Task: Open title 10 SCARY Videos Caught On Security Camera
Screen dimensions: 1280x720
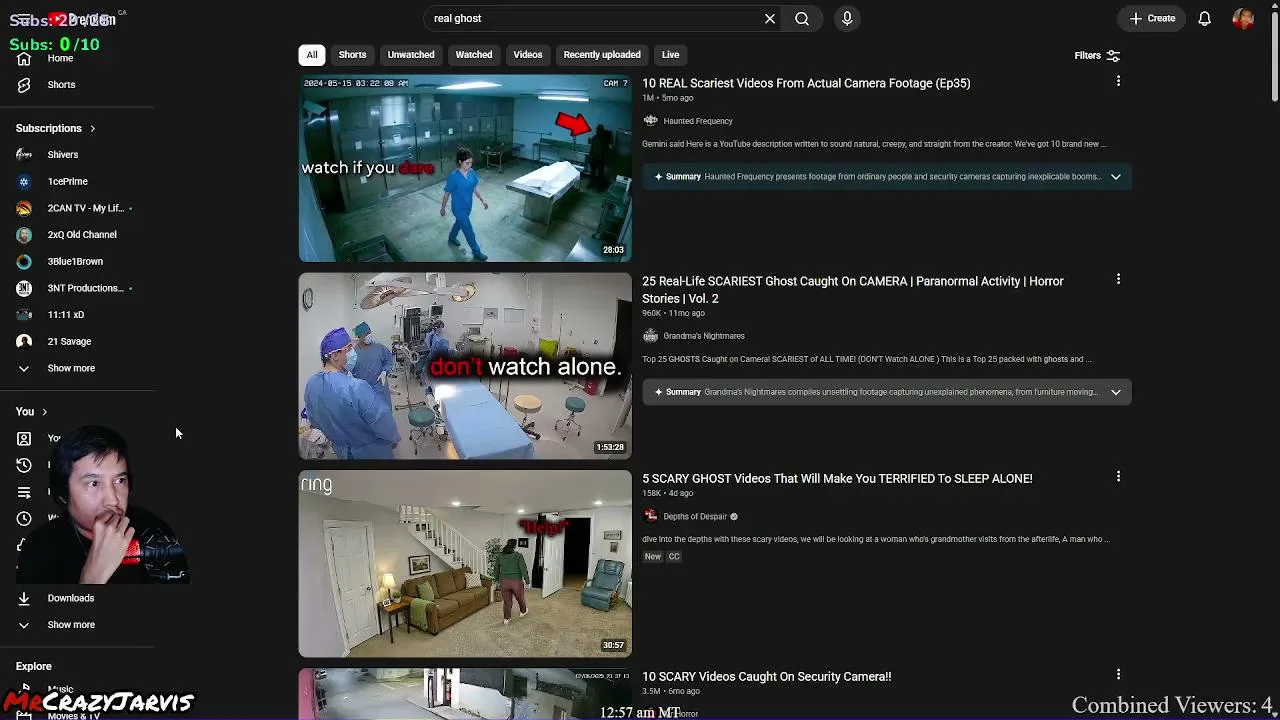Action: tap(766, 677)
